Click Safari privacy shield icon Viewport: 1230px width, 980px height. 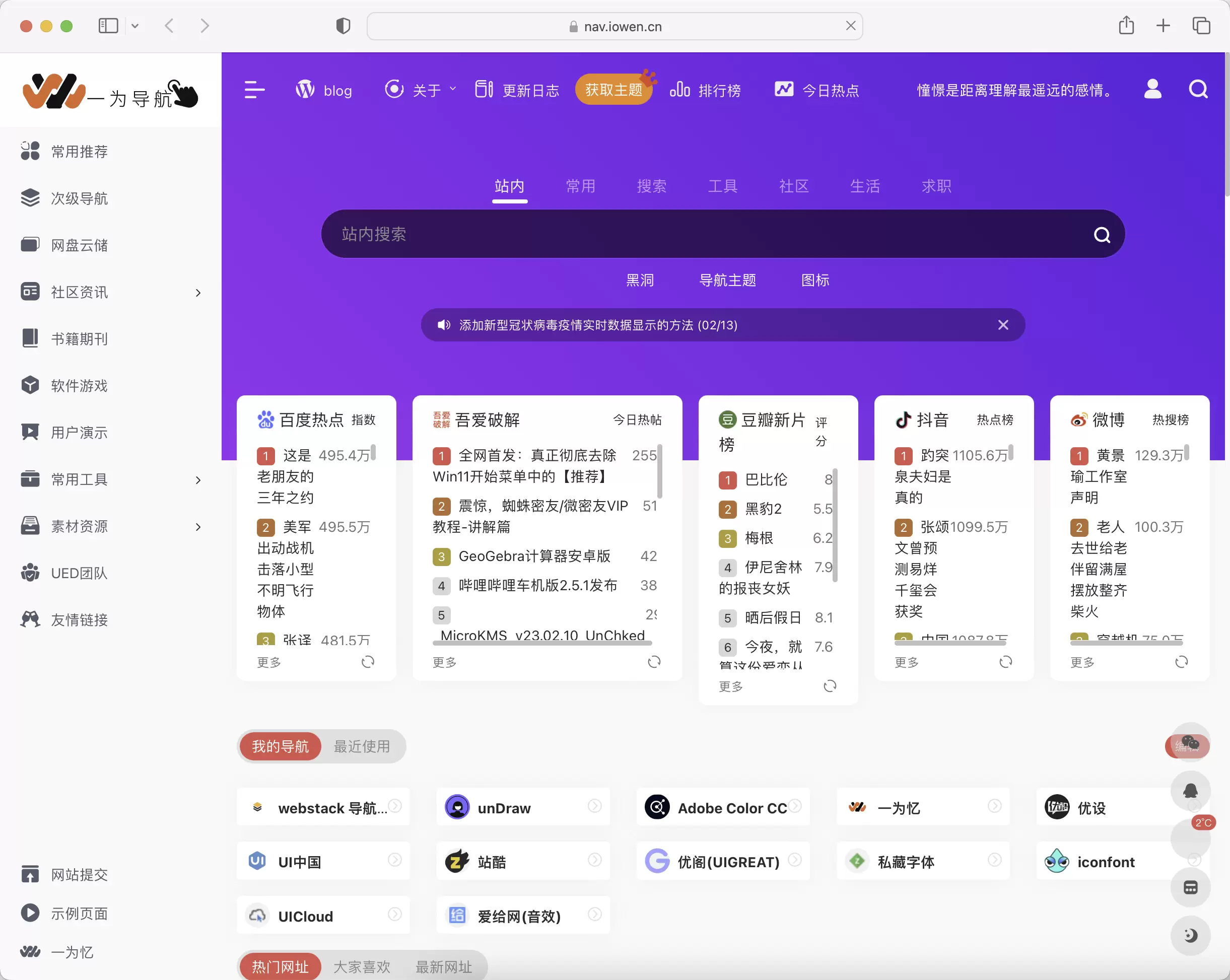click(x=343, y=26)
